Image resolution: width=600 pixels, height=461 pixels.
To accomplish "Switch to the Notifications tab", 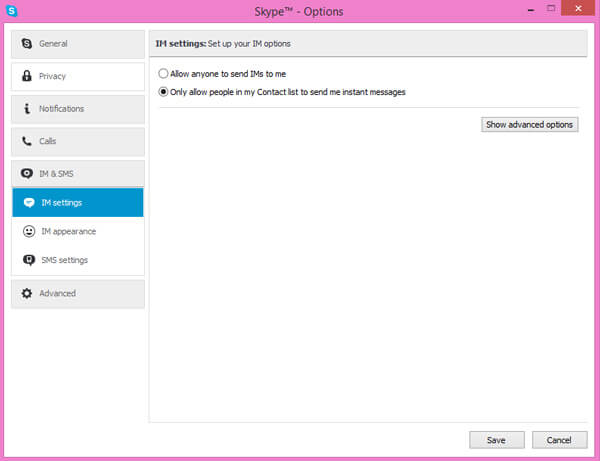I will point(77,109).
